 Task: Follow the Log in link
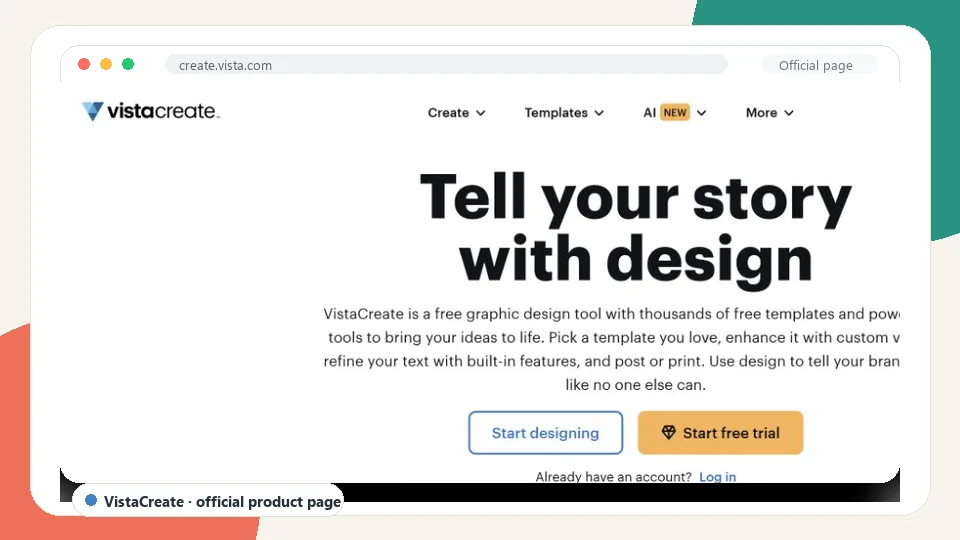pos(718,476)
